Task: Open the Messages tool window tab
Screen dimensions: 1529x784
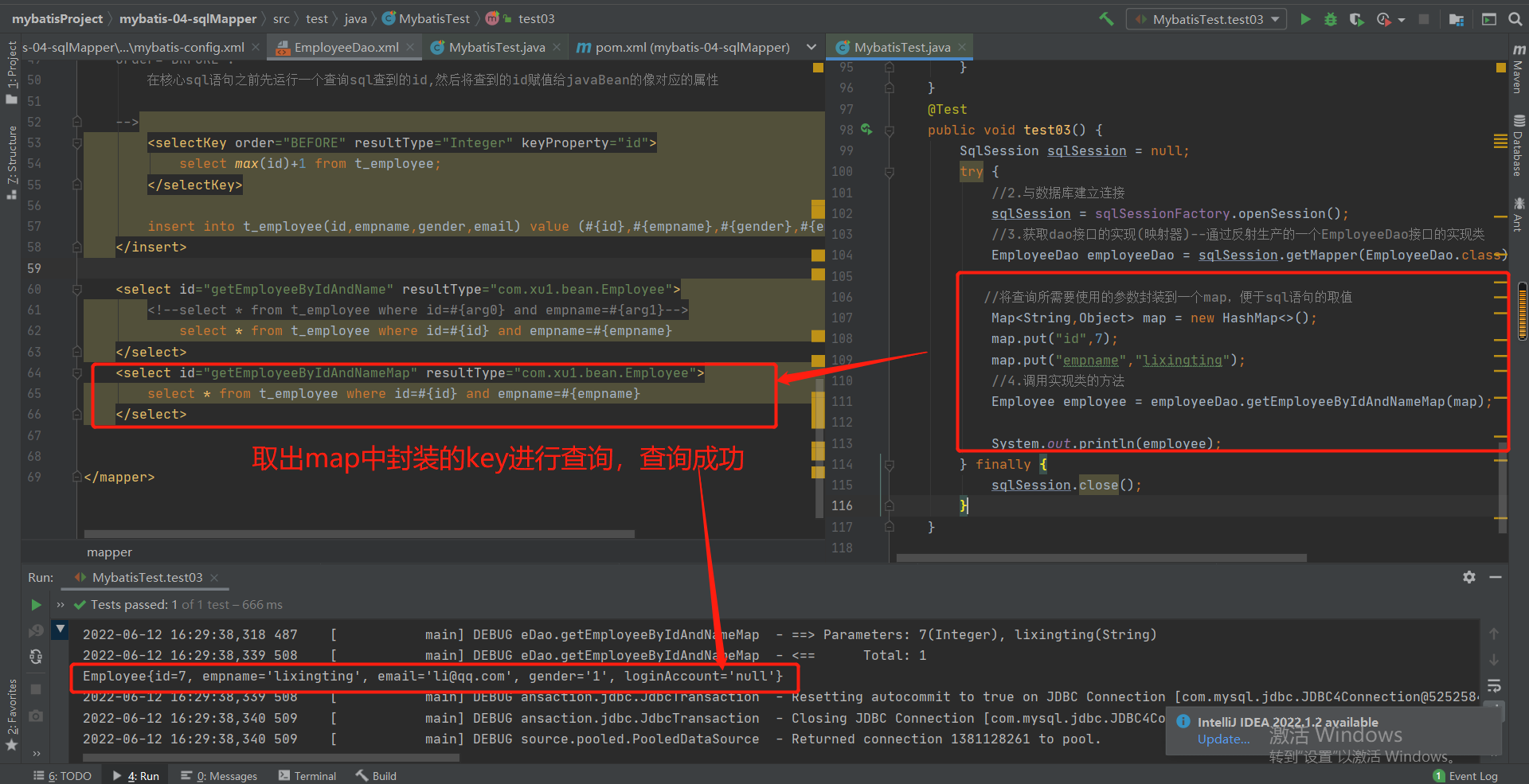Action: coord(219,776)
